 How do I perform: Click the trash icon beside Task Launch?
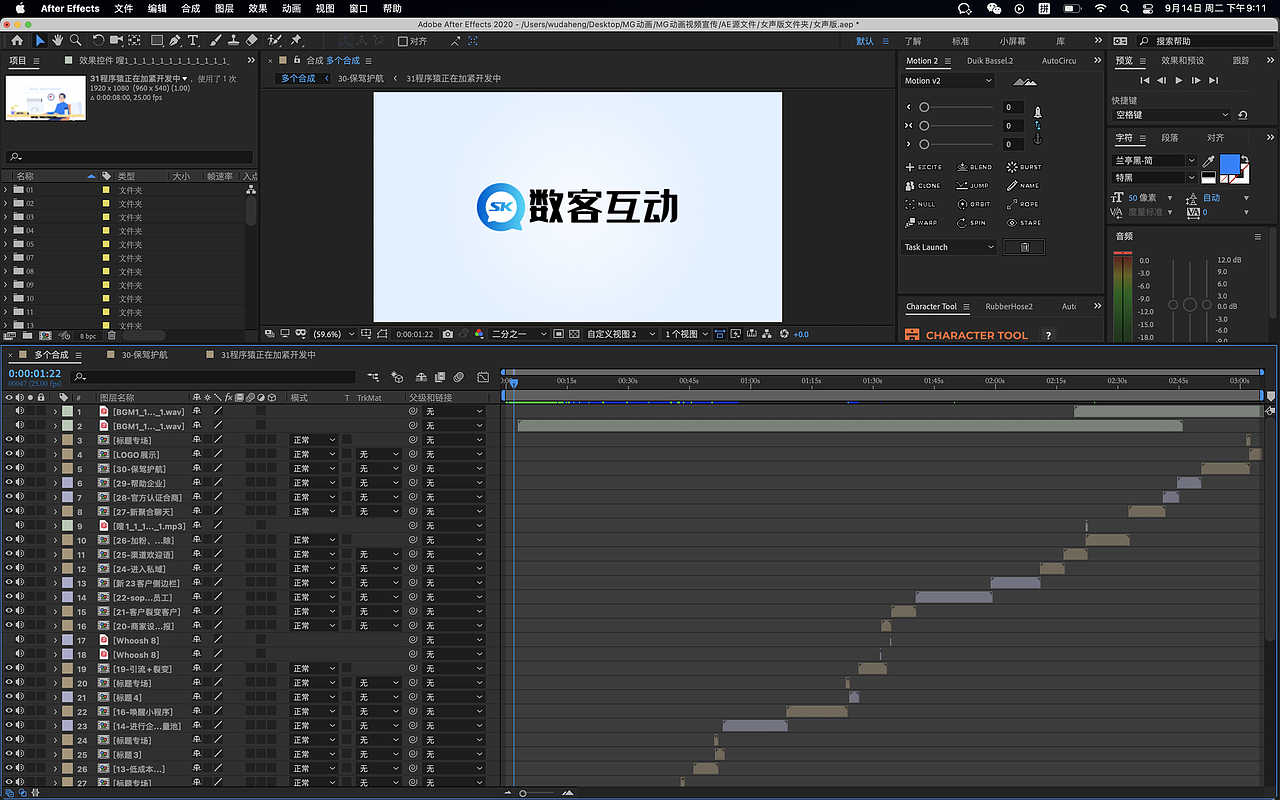tap(1024, 247)
